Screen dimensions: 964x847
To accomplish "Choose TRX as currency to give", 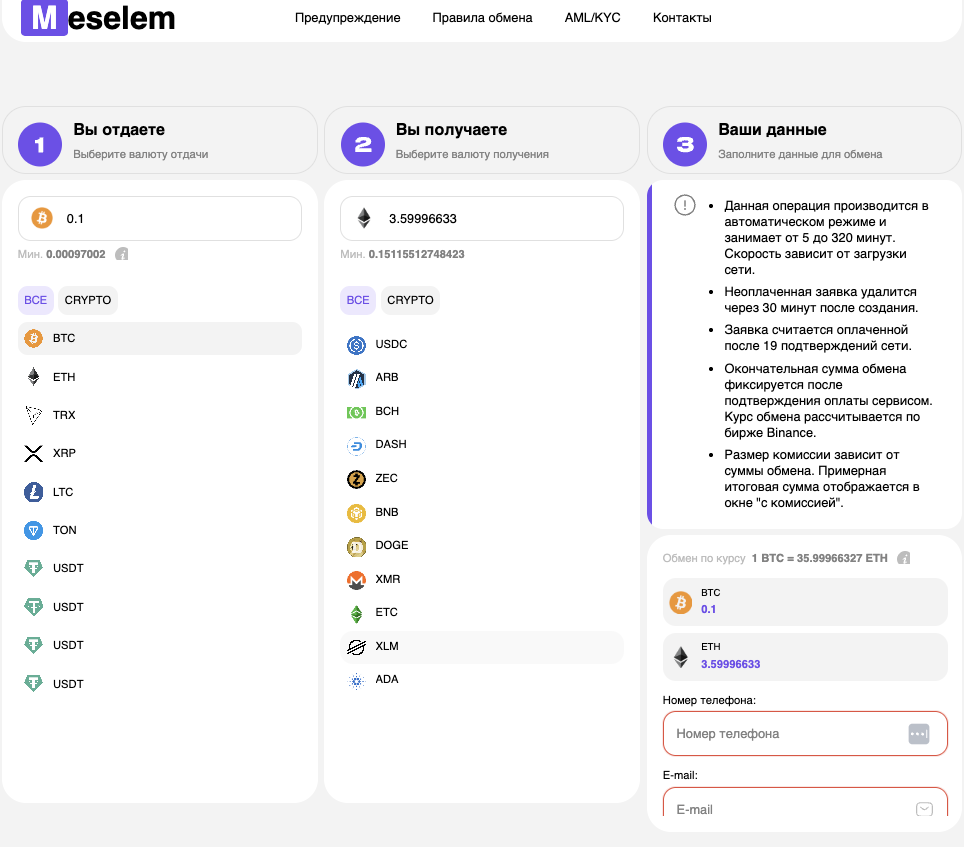I will (160, 415).
